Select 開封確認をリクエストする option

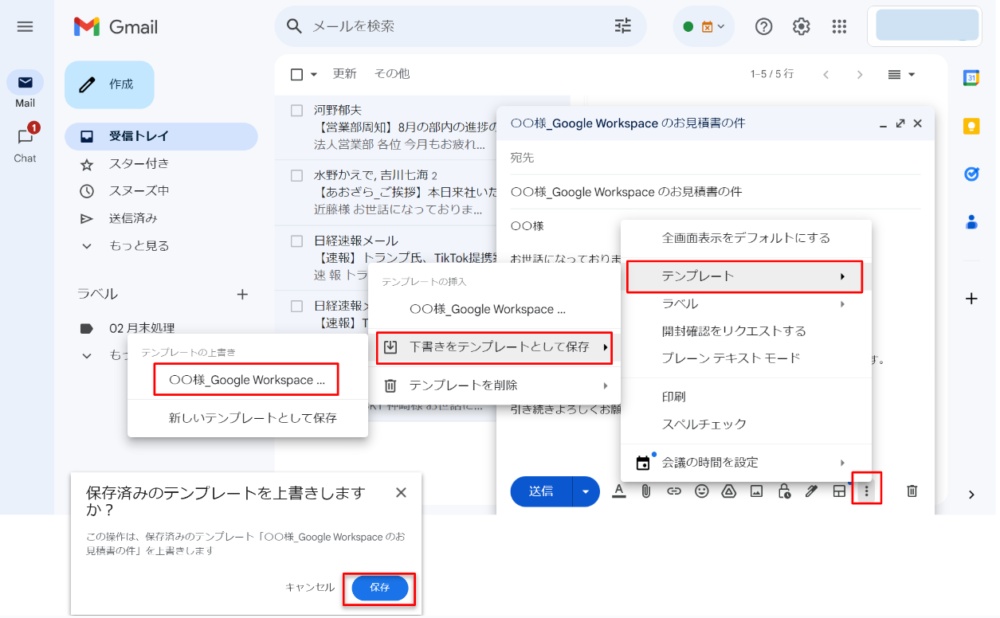coord(746,331)
